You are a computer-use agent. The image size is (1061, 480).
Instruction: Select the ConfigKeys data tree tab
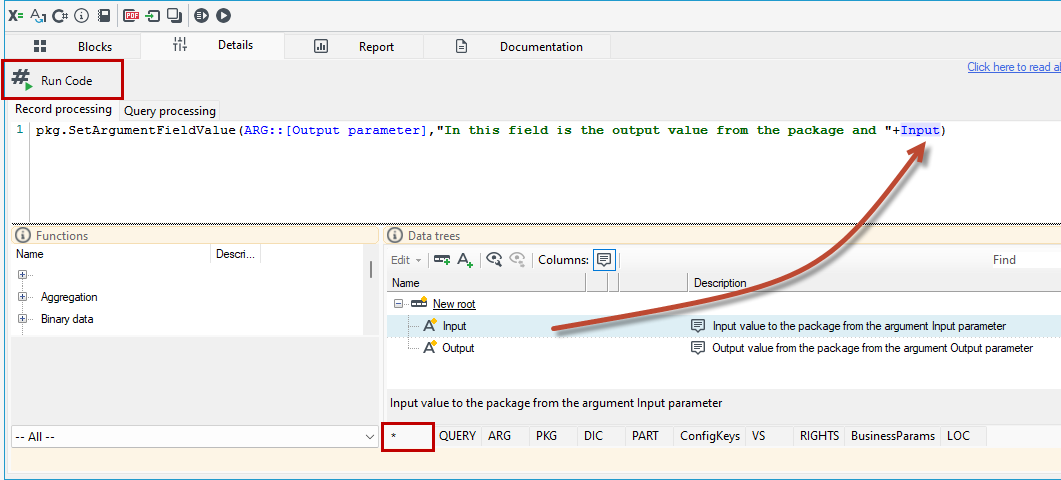[710, 436]
